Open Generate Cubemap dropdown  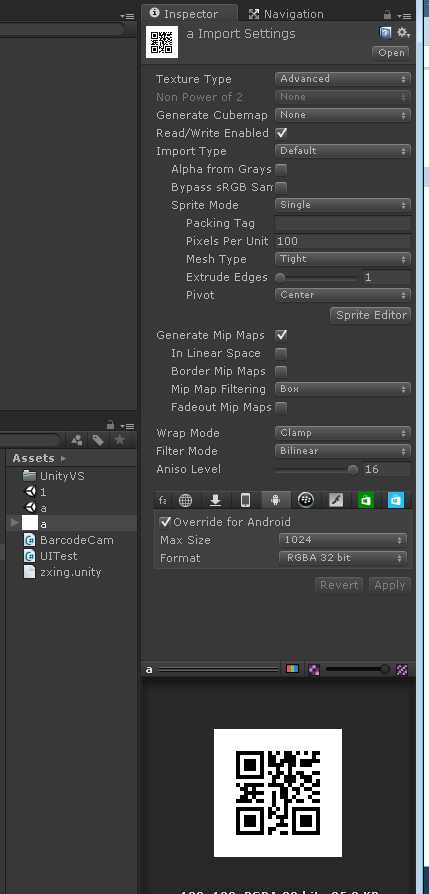[x=343, y=115]
